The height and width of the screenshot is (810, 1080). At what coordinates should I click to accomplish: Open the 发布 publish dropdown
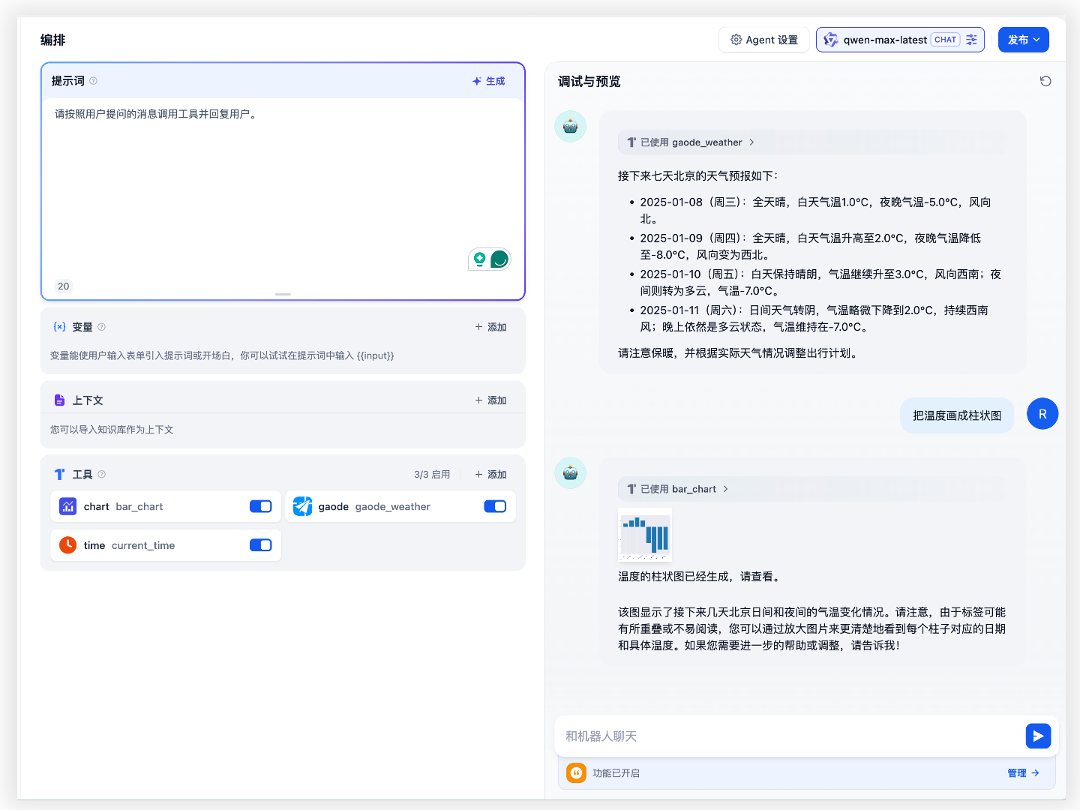[1023, 40]
